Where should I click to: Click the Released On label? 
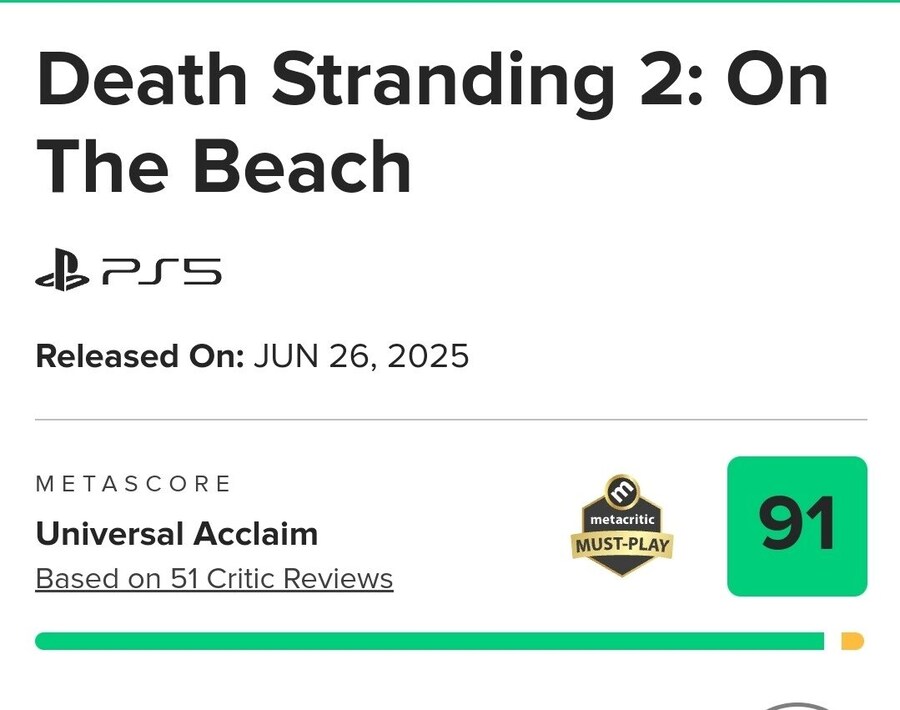(140, 356)
